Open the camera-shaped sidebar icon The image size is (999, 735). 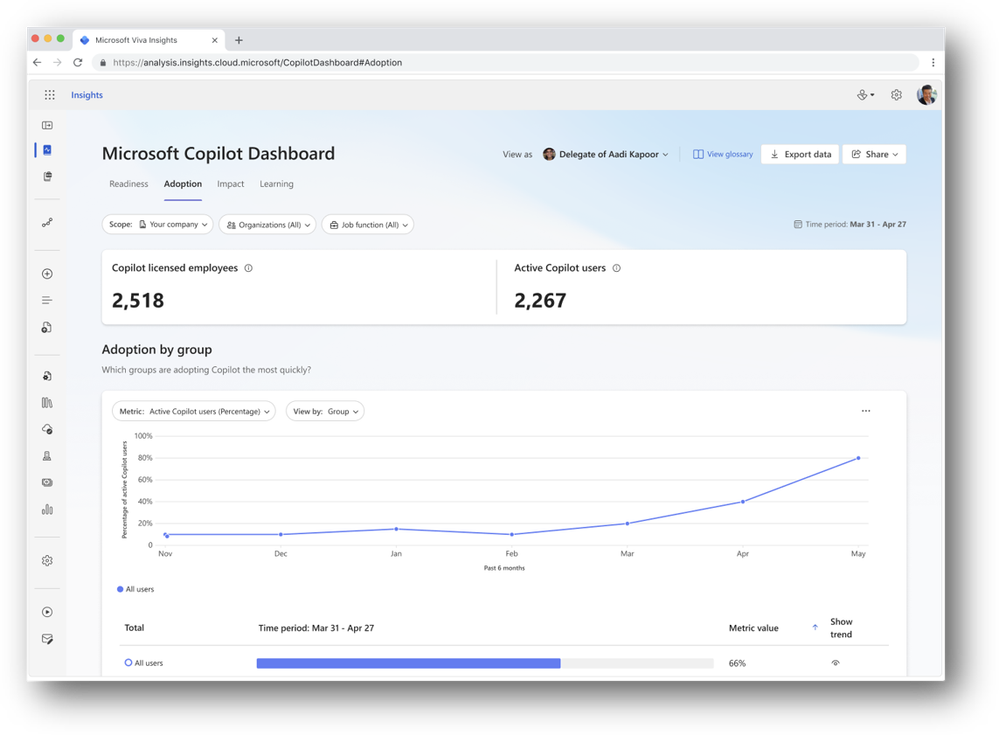[x=47, y=483]
